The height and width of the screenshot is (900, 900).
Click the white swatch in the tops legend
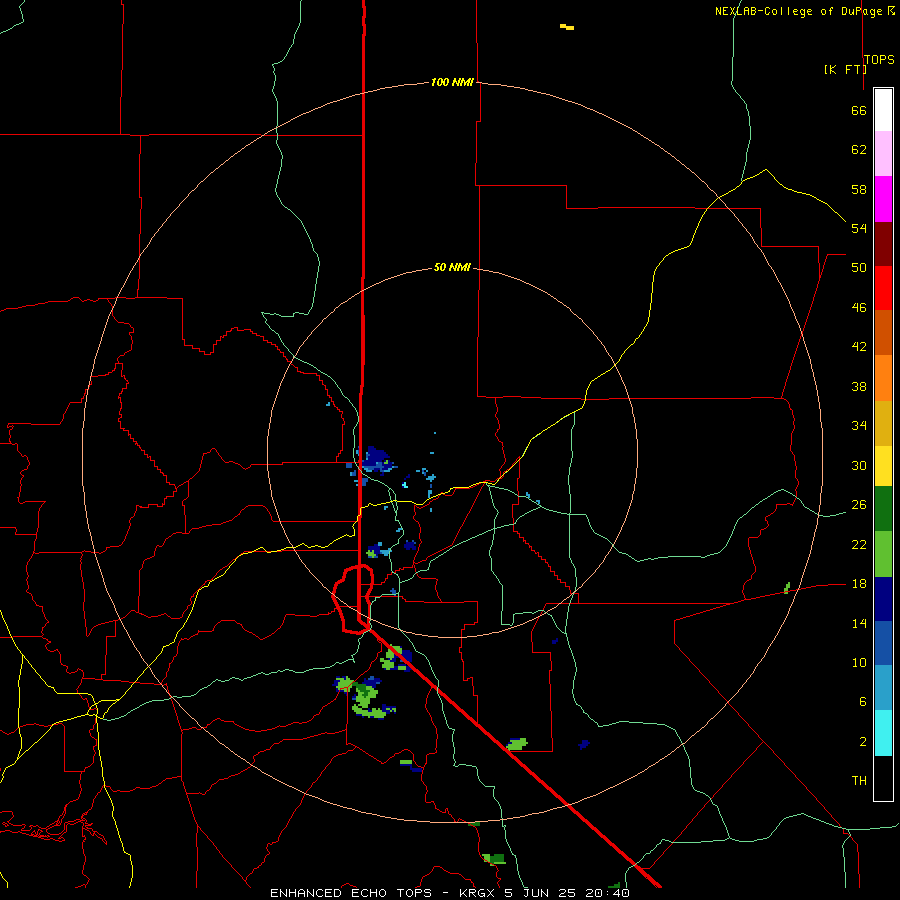tap(883, 110)
